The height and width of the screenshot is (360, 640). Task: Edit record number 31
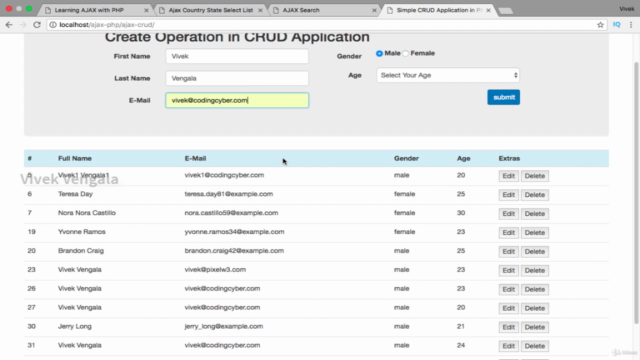point(509,346)
